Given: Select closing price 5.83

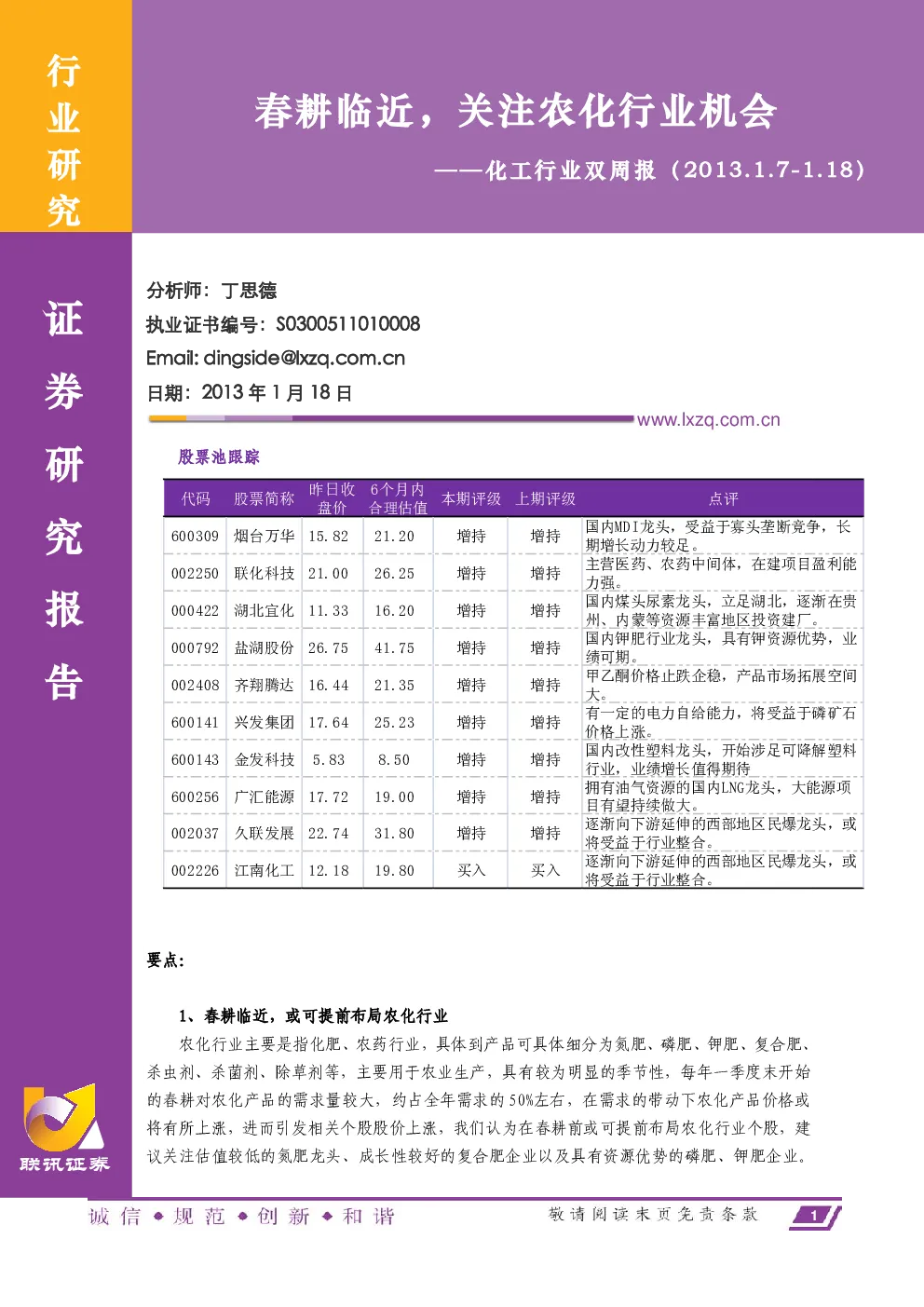Looking at the screenshot, I should pos(329,760).
